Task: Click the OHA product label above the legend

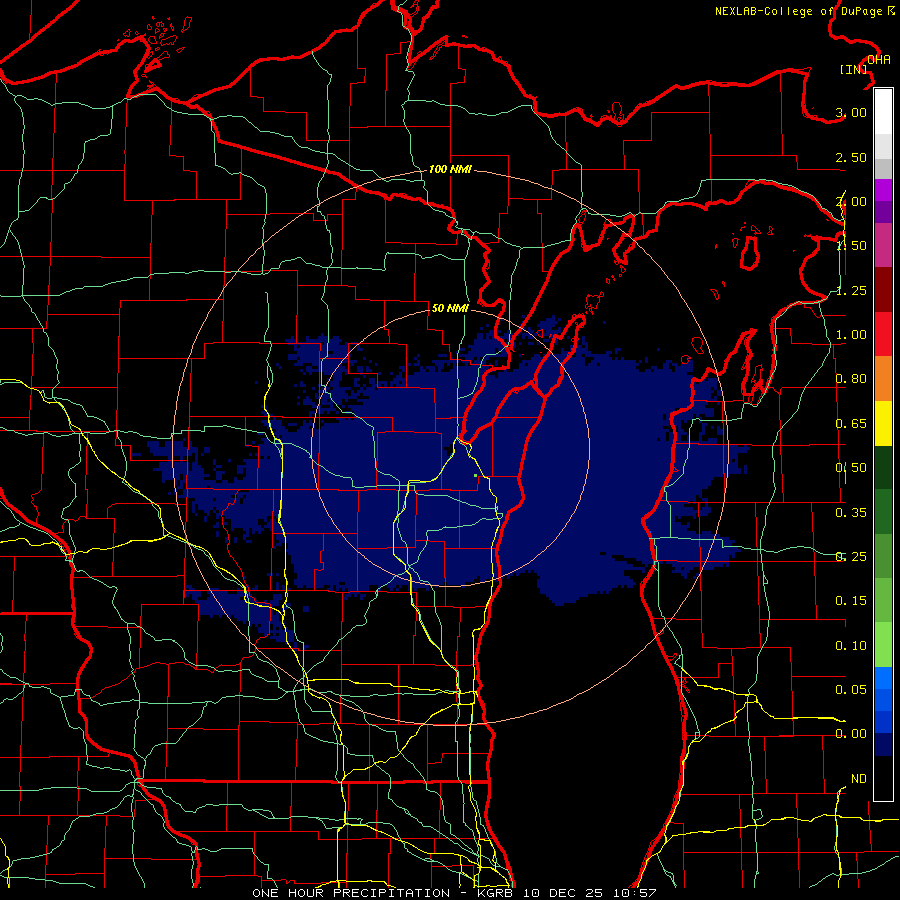Action: pyautogui.click(x=879, y=60)
